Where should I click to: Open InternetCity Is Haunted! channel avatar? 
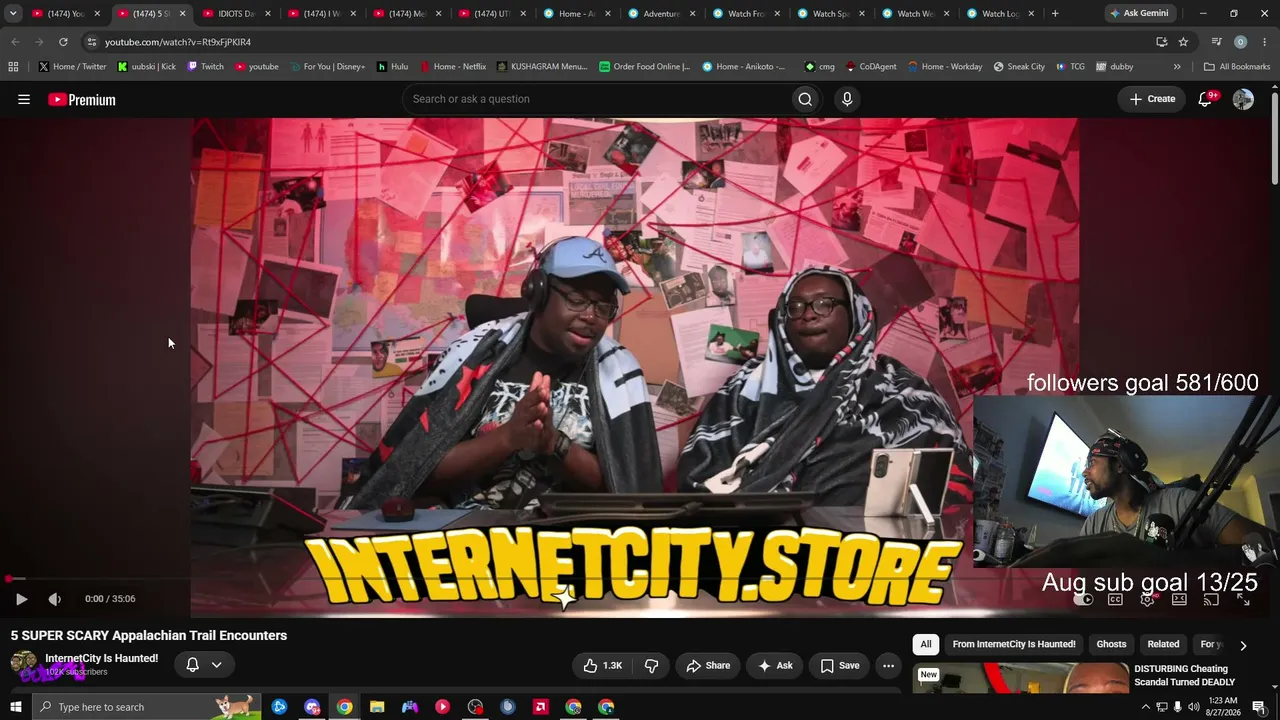[x=24, y=663]
